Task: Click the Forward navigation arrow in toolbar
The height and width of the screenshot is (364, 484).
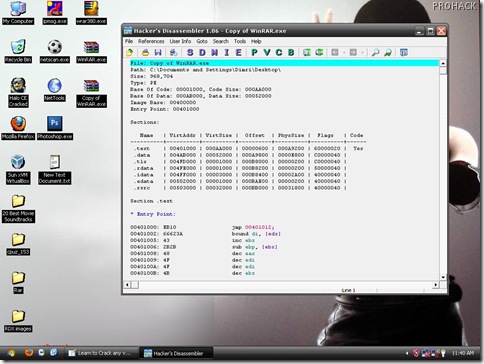Action: click(x=353, y=52)
